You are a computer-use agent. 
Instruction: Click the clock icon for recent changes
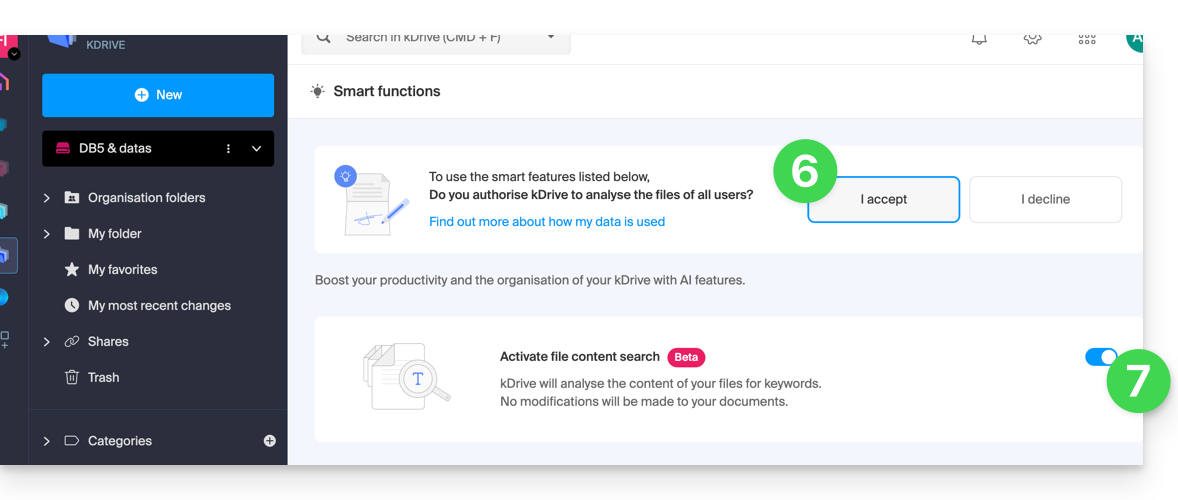point(71,306)
